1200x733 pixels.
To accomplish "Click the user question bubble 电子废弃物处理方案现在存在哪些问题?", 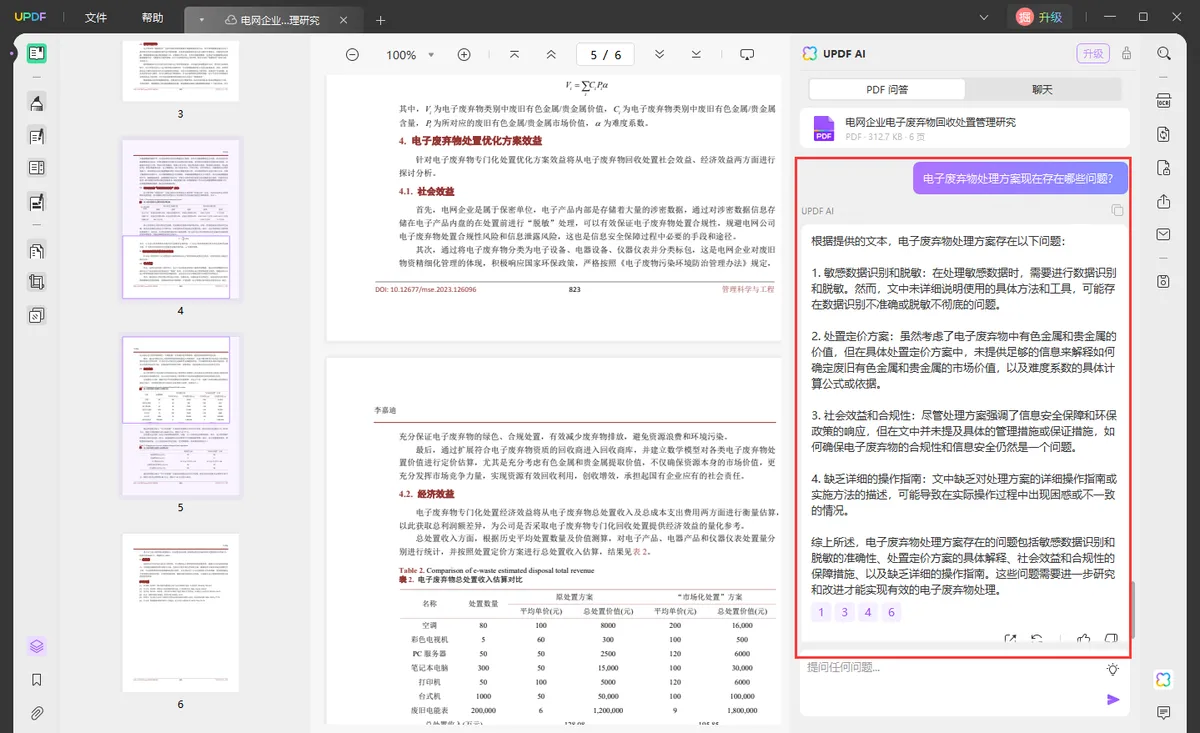I will [1020, 179].
